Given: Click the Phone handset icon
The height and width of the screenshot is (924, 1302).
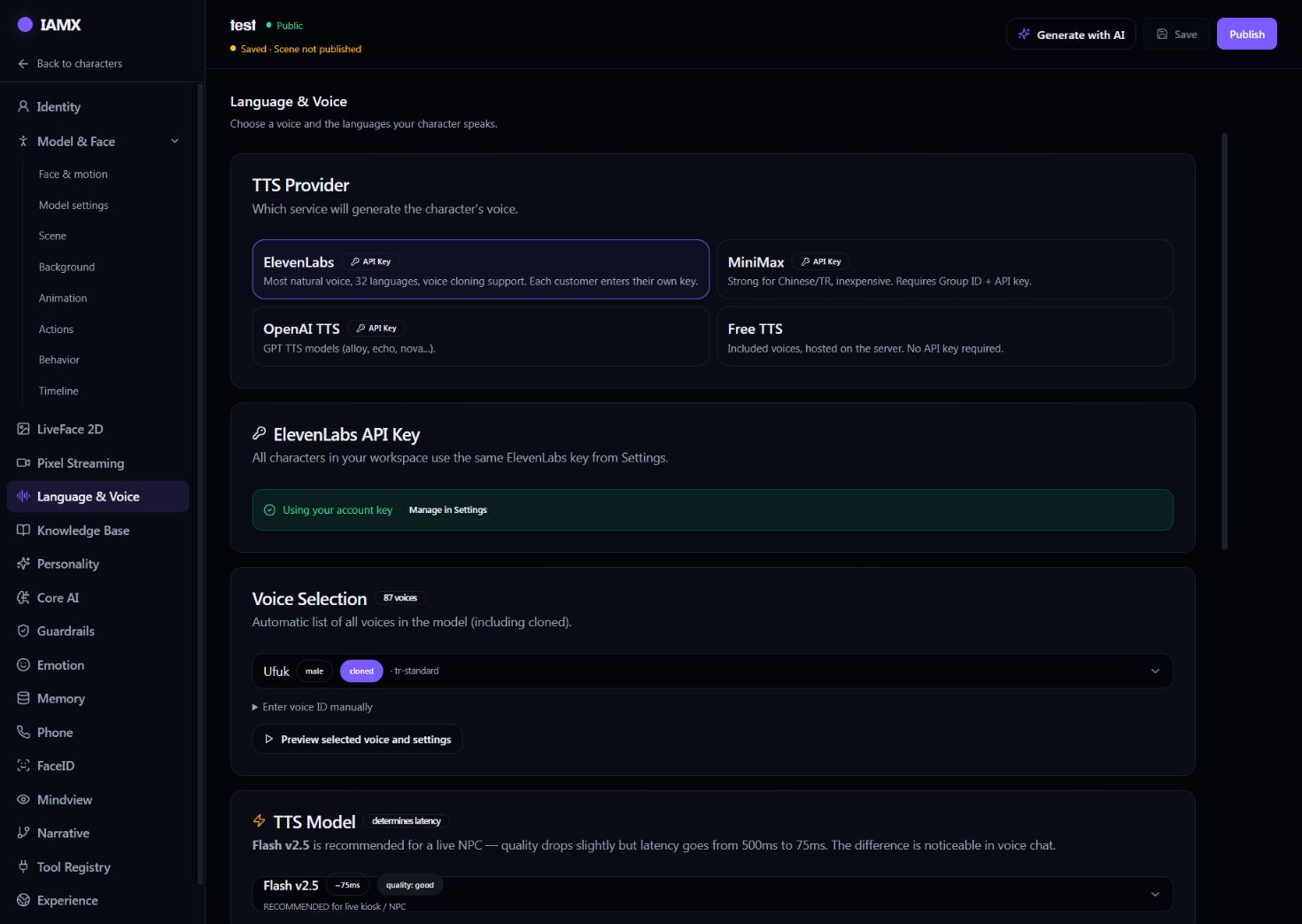Looking at the screenshot, I should (x=23, y=732).
